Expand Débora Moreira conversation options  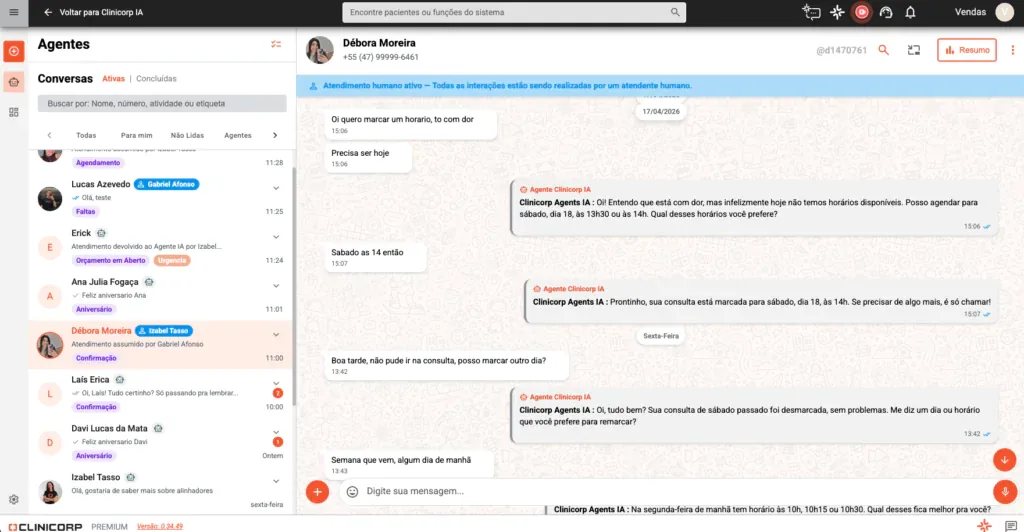coord(276,335)
